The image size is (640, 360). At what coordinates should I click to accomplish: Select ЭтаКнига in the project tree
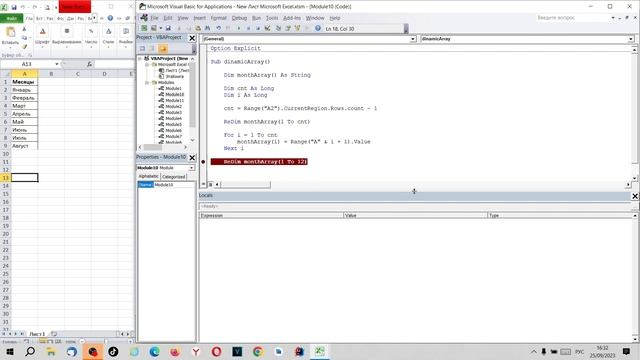(x=174, y=76)
